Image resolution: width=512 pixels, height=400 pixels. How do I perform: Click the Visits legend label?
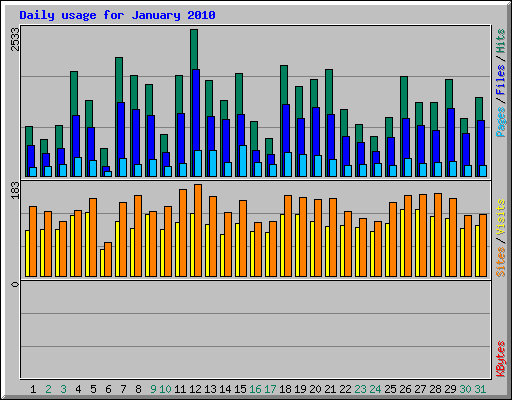point(500,217)
